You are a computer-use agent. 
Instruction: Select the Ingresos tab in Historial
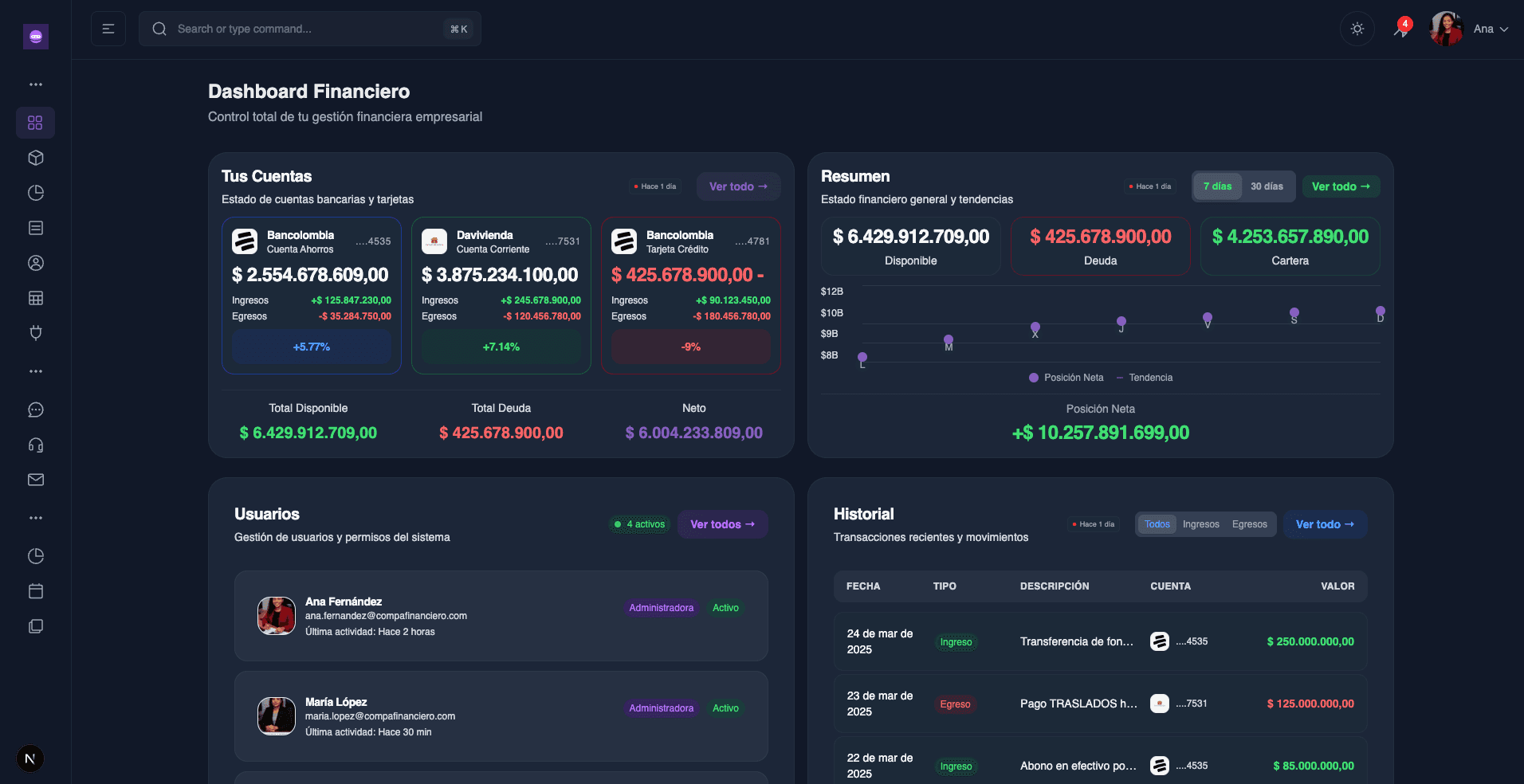tap(1200, 524)
